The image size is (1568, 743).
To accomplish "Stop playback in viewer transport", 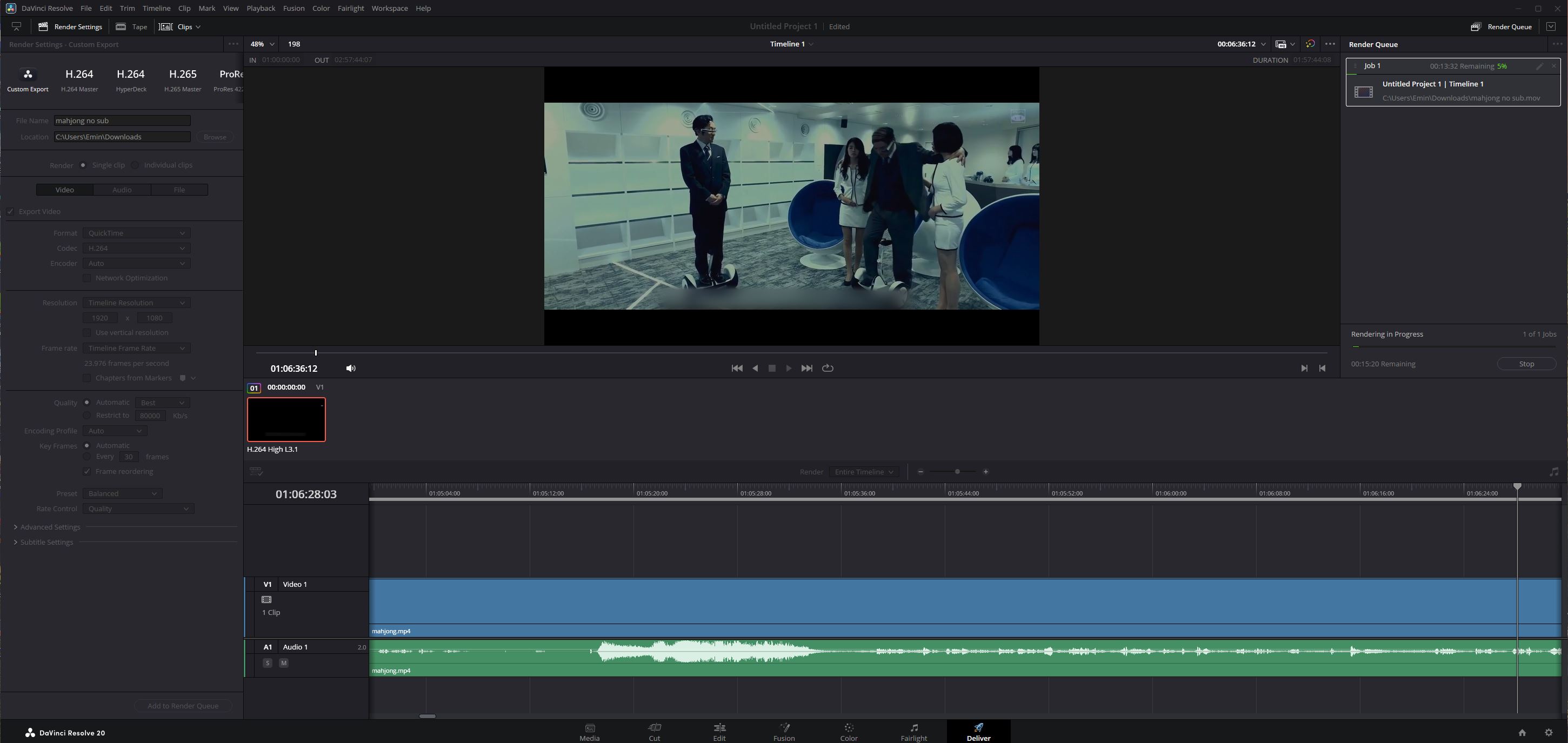I will point(772,368).
